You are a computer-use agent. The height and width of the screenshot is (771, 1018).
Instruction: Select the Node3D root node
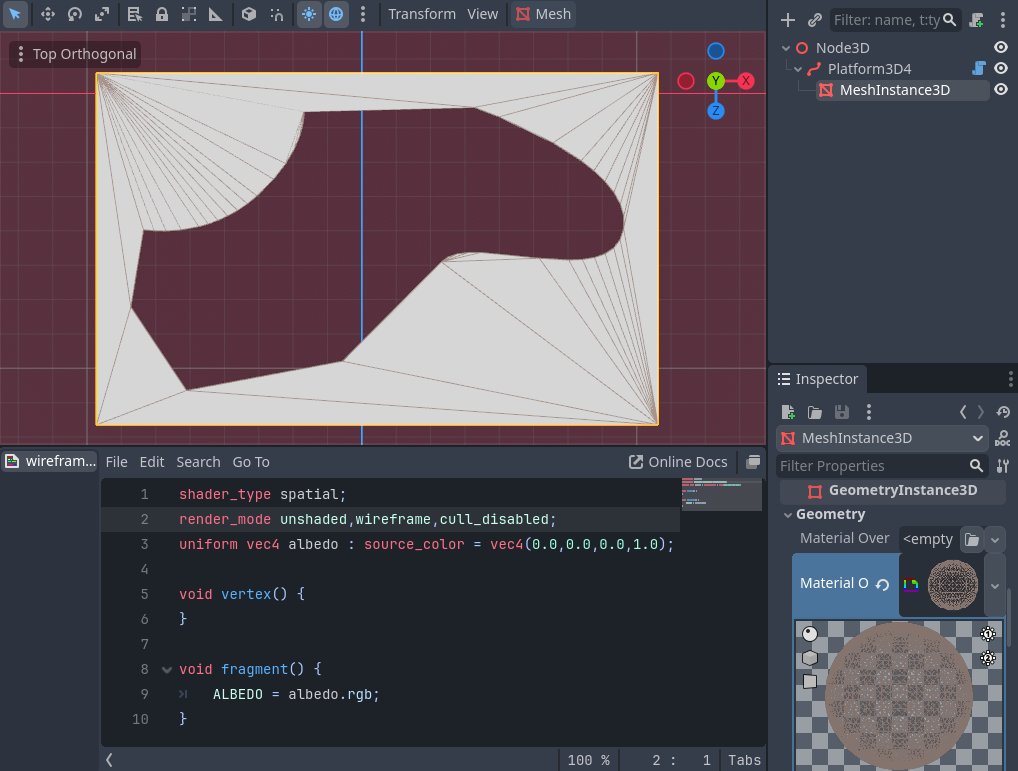point(843,48)
